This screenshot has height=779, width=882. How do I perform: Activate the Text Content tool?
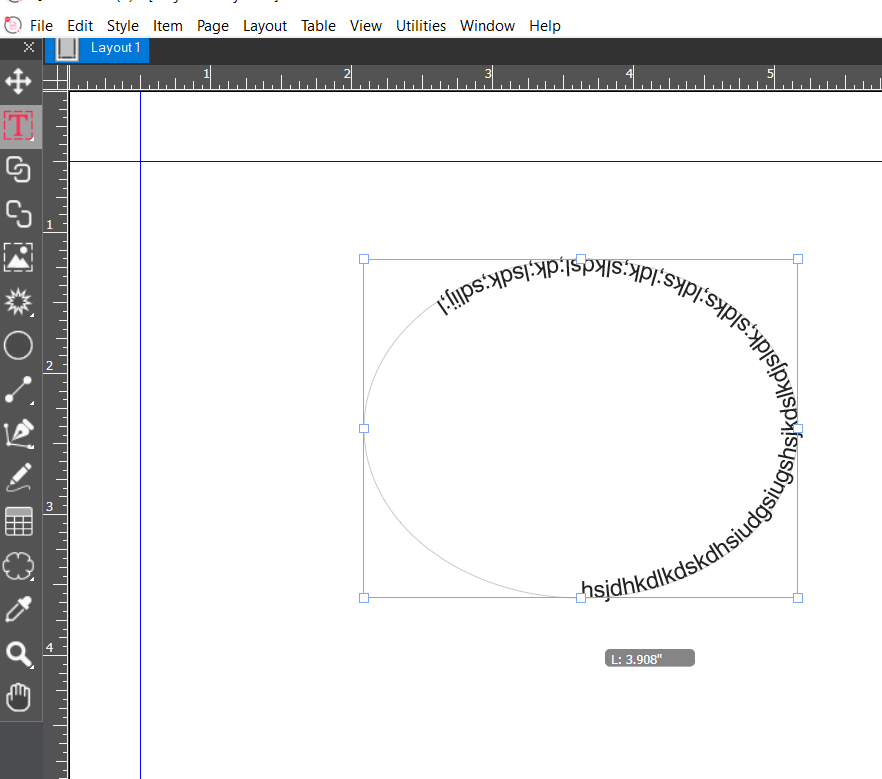20,126
